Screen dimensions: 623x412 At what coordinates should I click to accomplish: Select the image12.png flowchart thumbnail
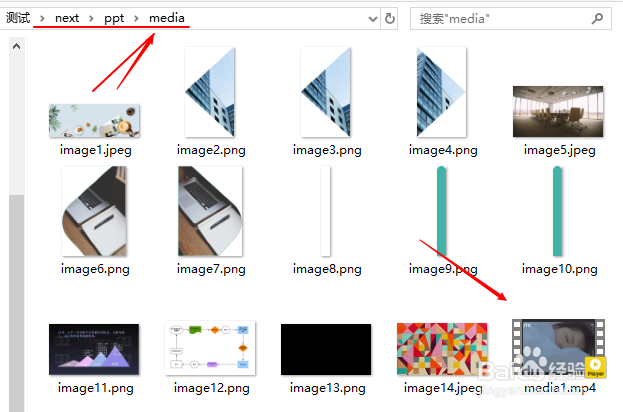210,348
